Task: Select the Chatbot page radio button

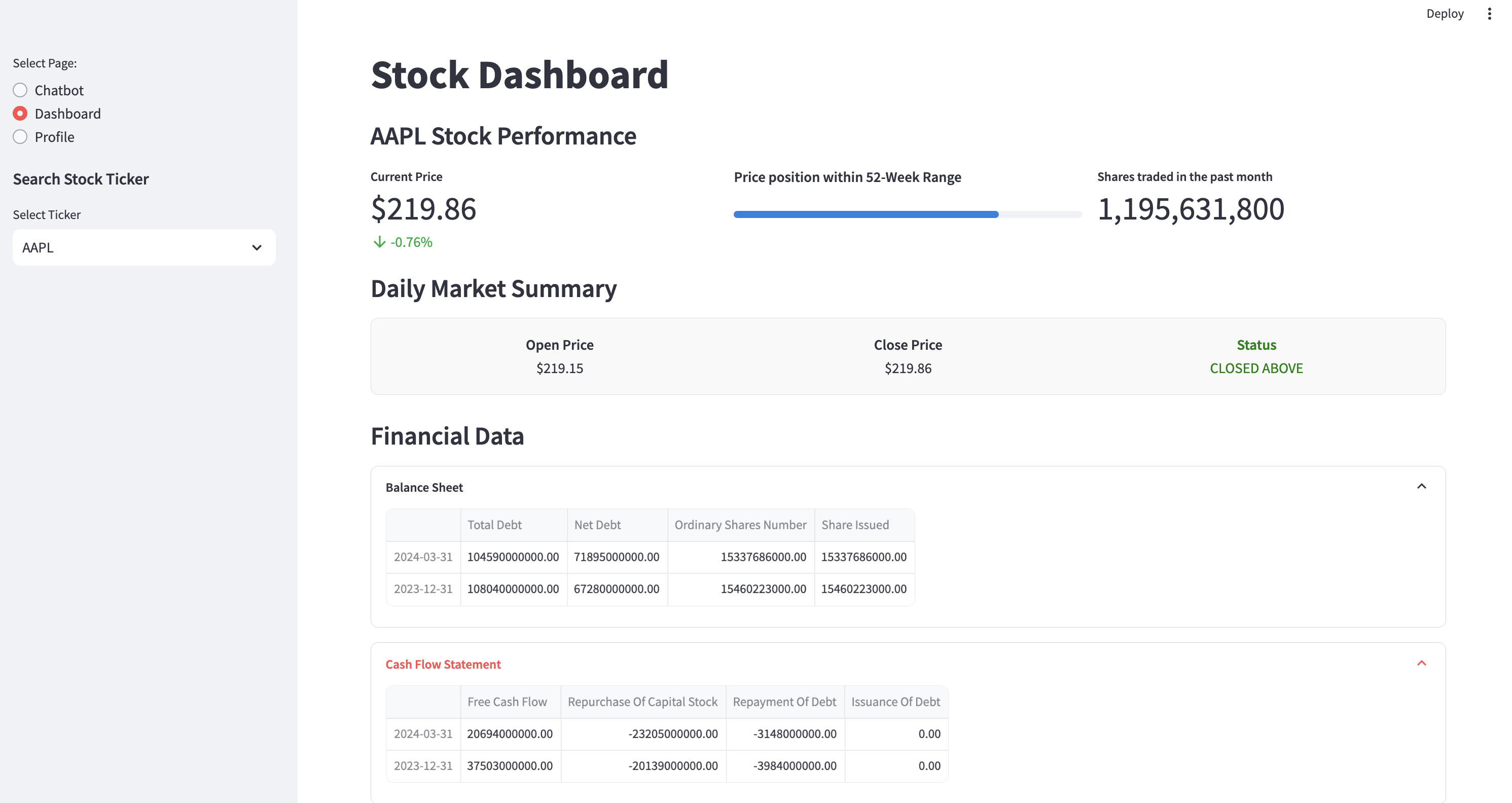Action: click(21, 90)
